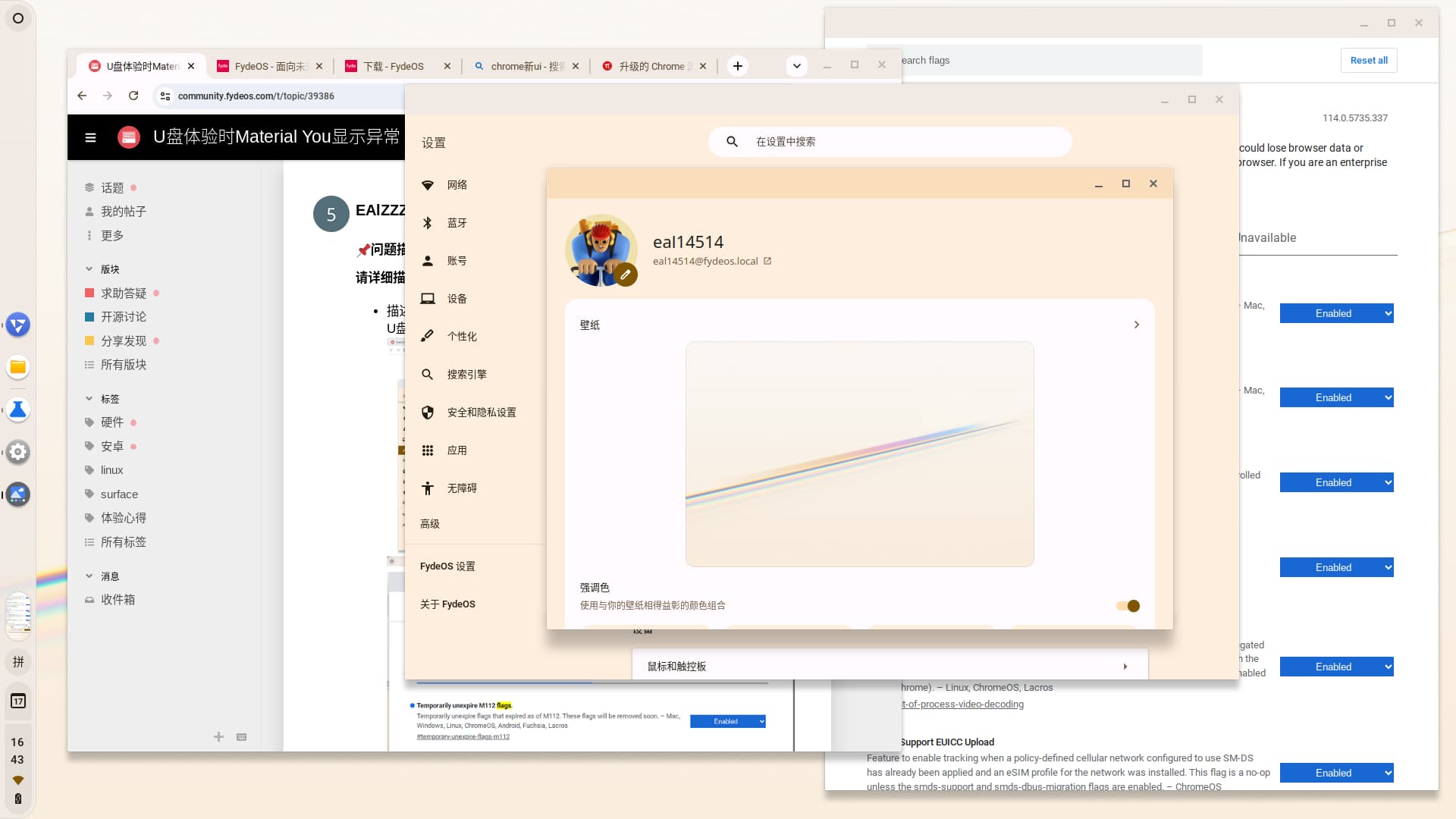This screenshot has height=819, width=1456.
Task: Open the new tab plus button
Action: point(738,66)
